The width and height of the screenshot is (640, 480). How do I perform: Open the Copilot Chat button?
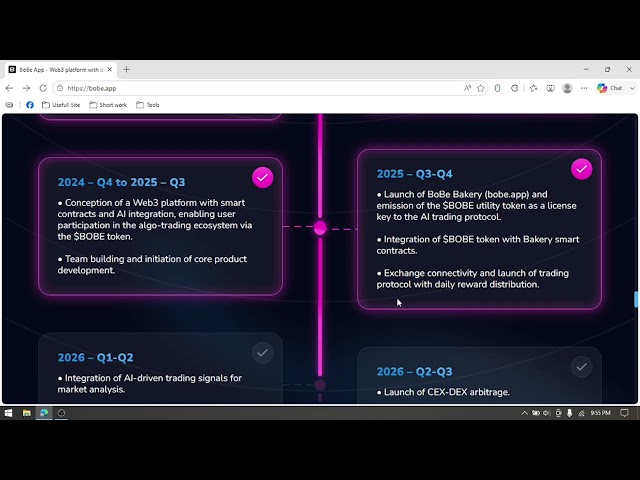[x=610, y=88]
